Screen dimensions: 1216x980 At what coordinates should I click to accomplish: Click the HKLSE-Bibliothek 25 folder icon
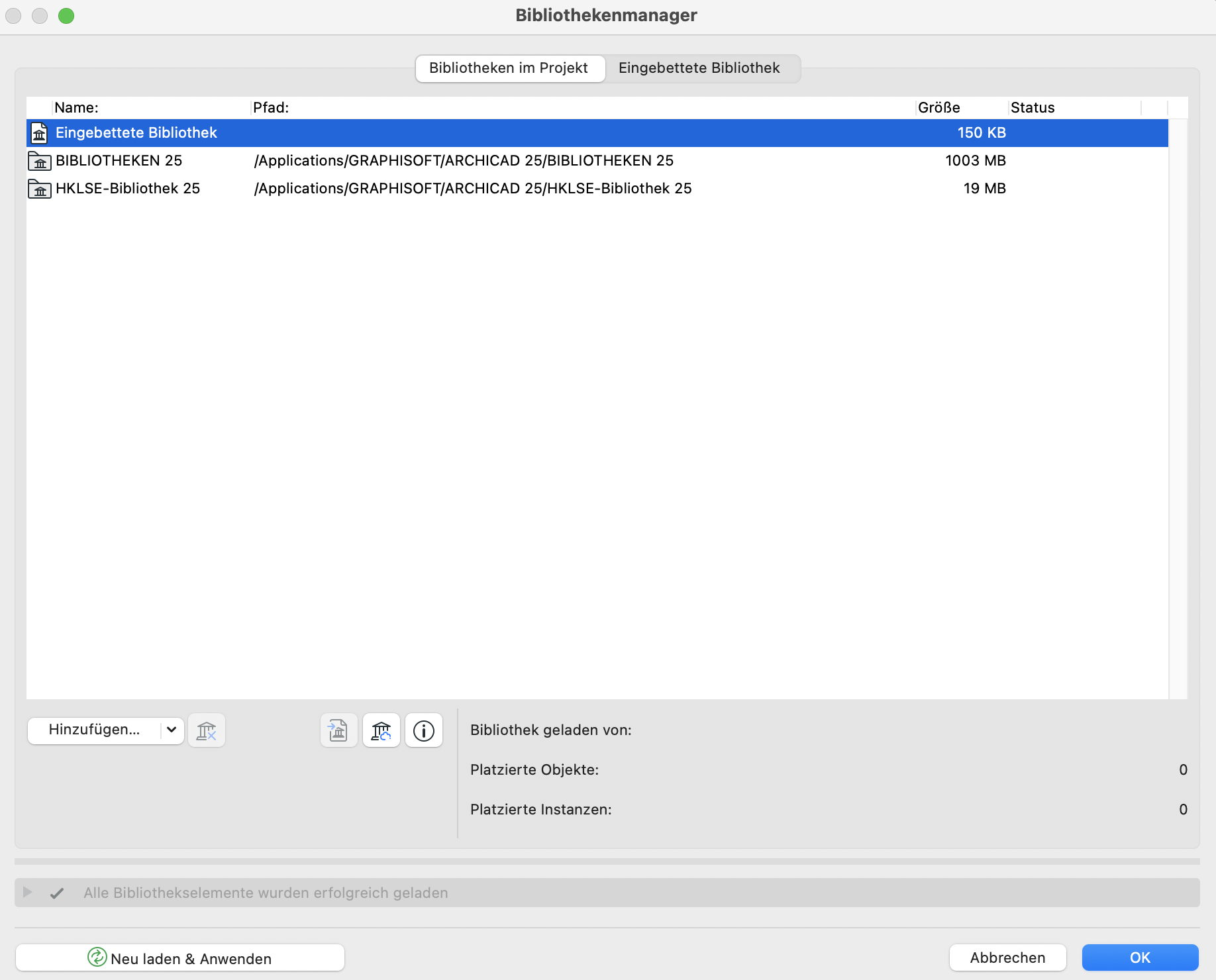click(40, 189)
